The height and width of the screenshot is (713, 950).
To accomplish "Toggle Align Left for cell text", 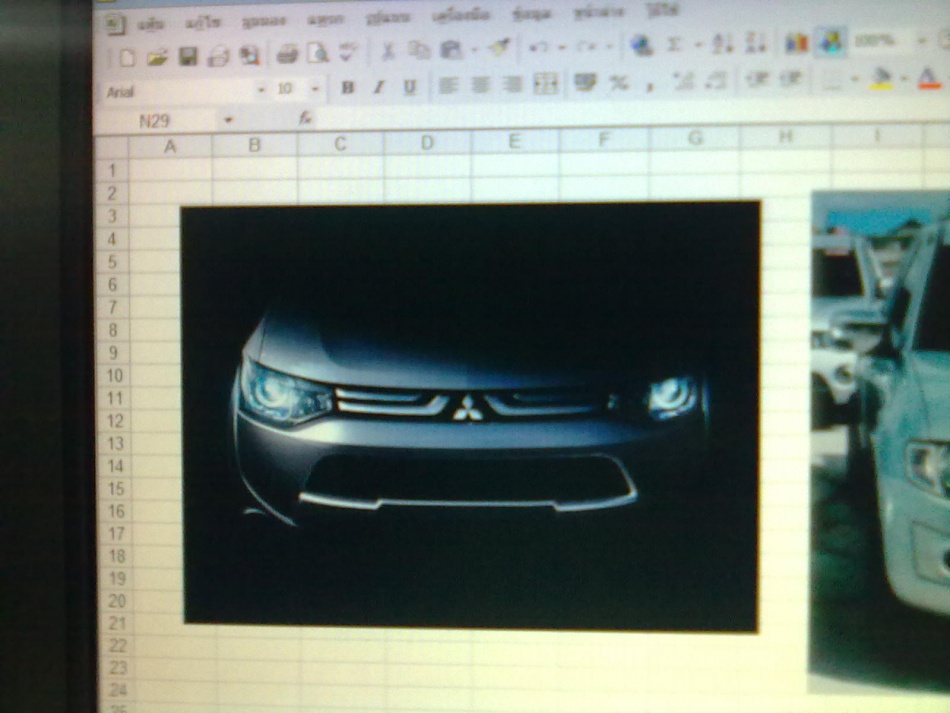I will pos(447,85).
